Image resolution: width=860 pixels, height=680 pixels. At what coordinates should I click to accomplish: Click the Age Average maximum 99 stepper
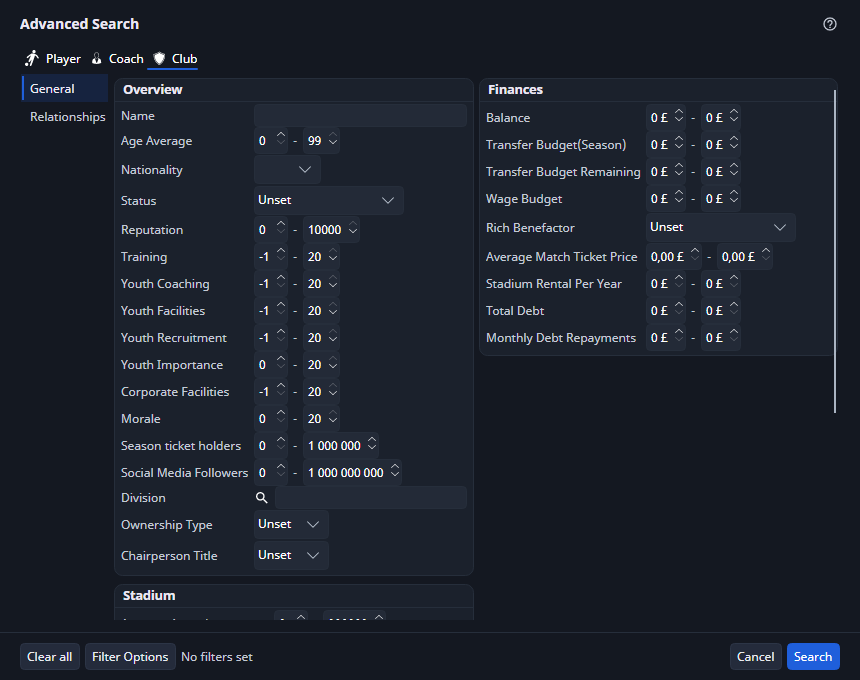321,141
